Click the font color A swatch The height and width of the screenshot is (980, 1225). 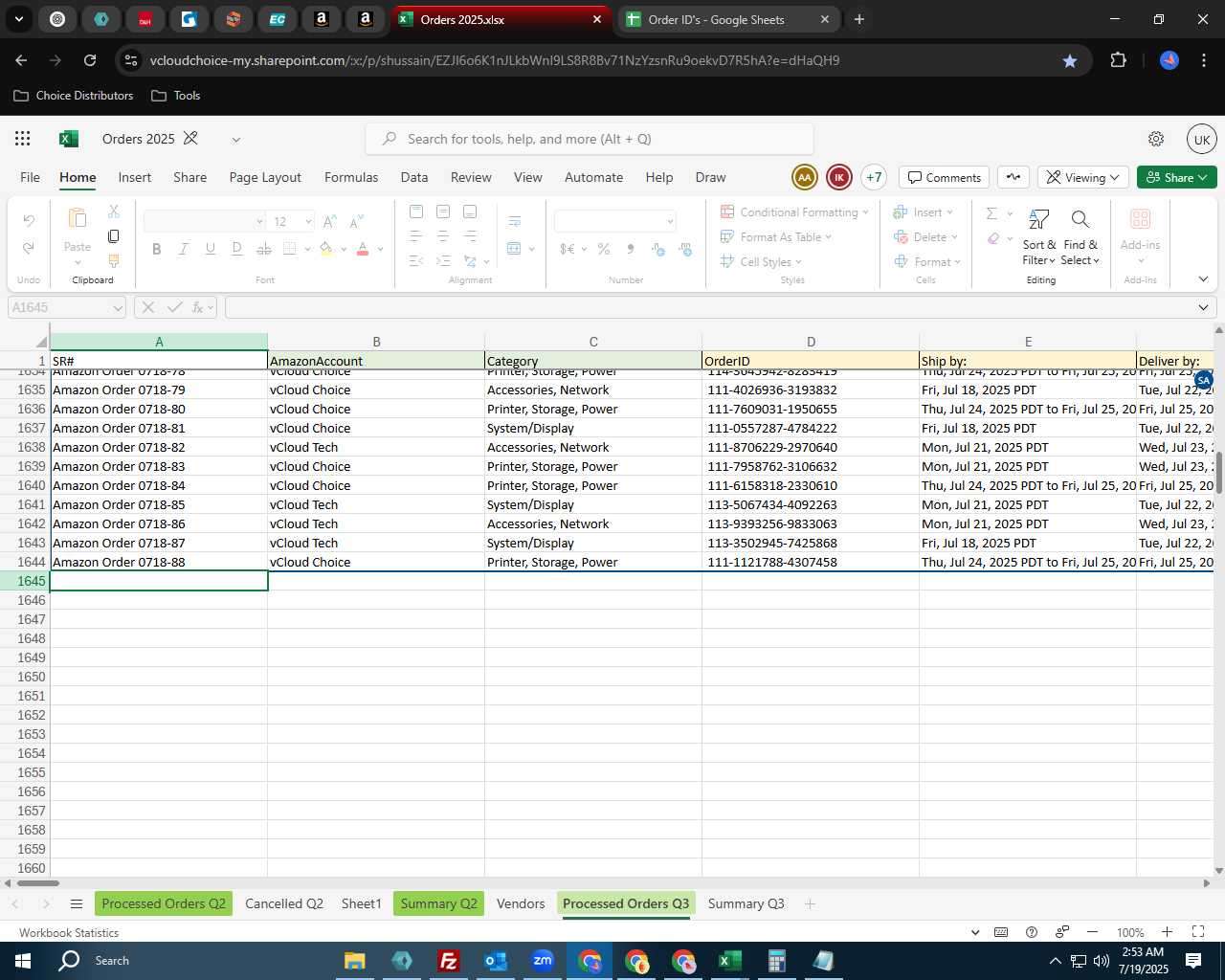pos(363,249)
